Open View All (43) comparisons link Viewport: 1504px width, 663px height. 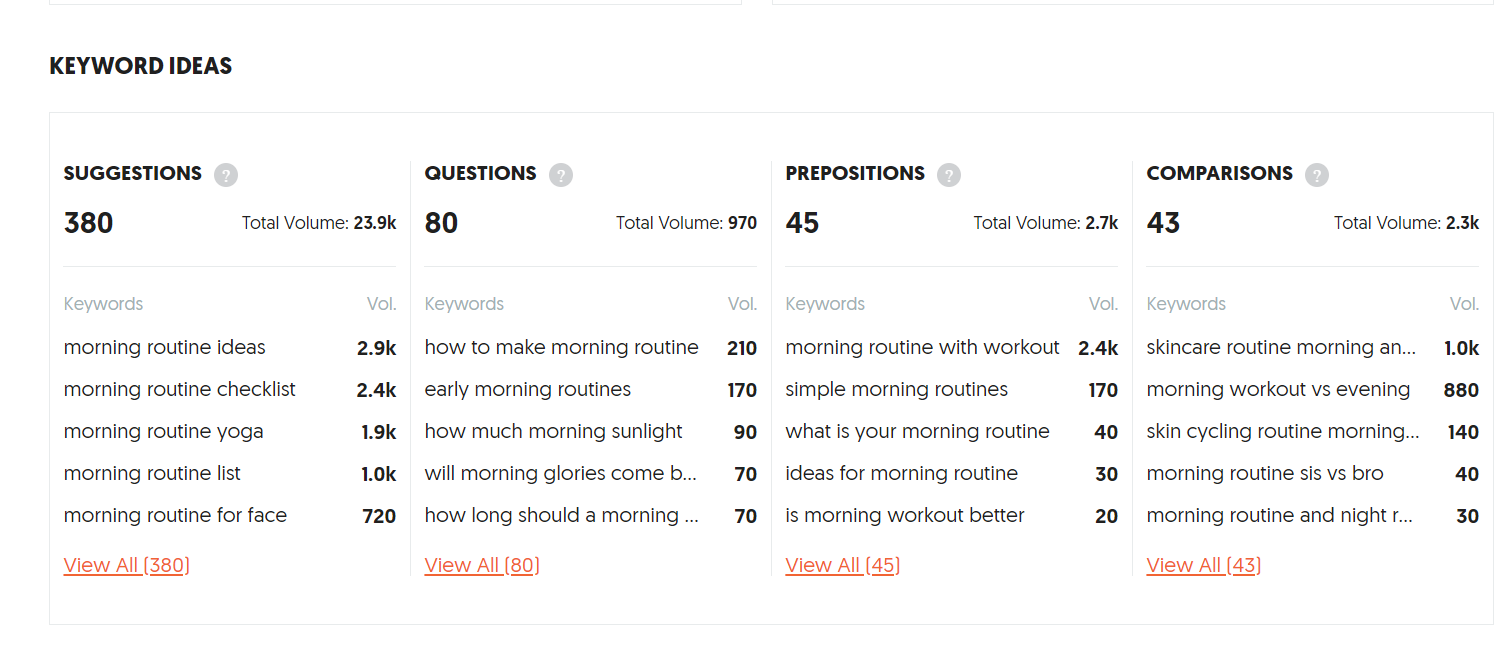click(x=1204, y=565)
